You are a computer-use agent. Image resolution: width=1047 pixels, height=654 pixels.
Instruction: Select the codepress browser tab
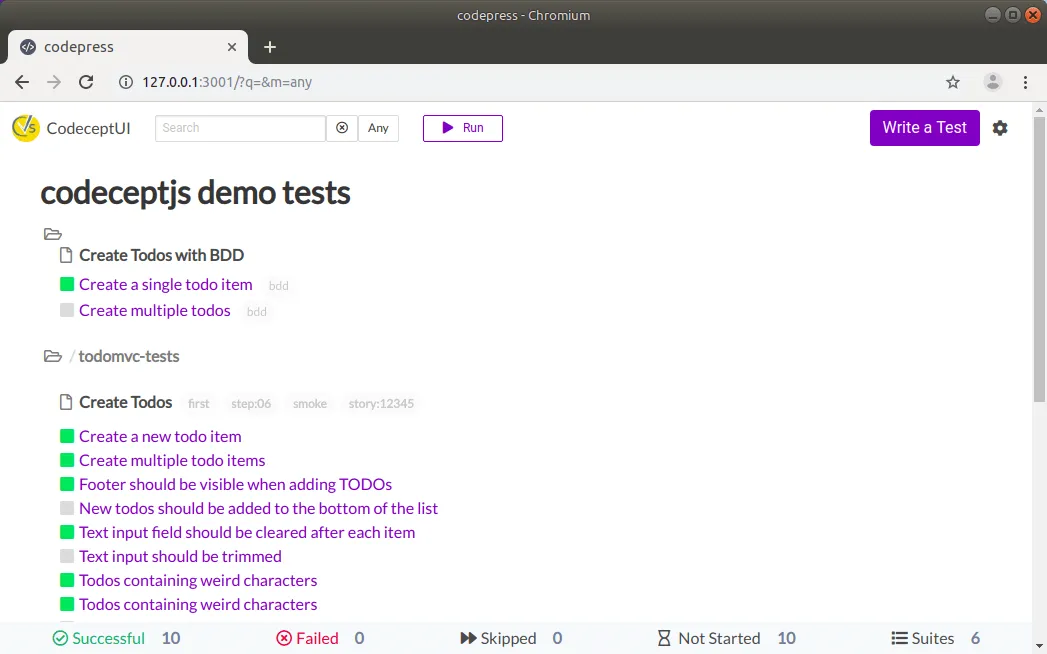pos(120,47)
